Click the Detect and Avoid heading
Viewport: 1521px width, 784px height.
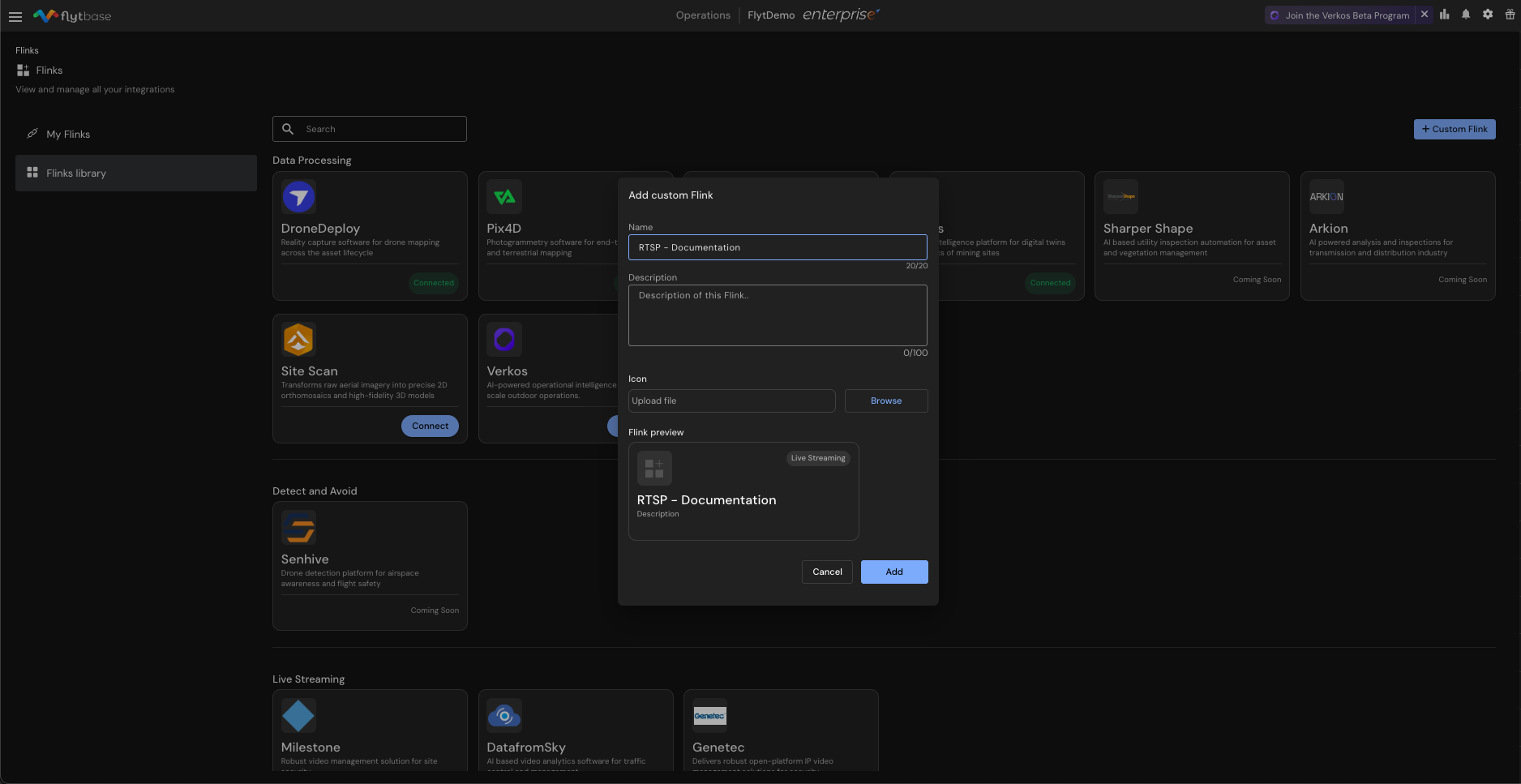315,491
